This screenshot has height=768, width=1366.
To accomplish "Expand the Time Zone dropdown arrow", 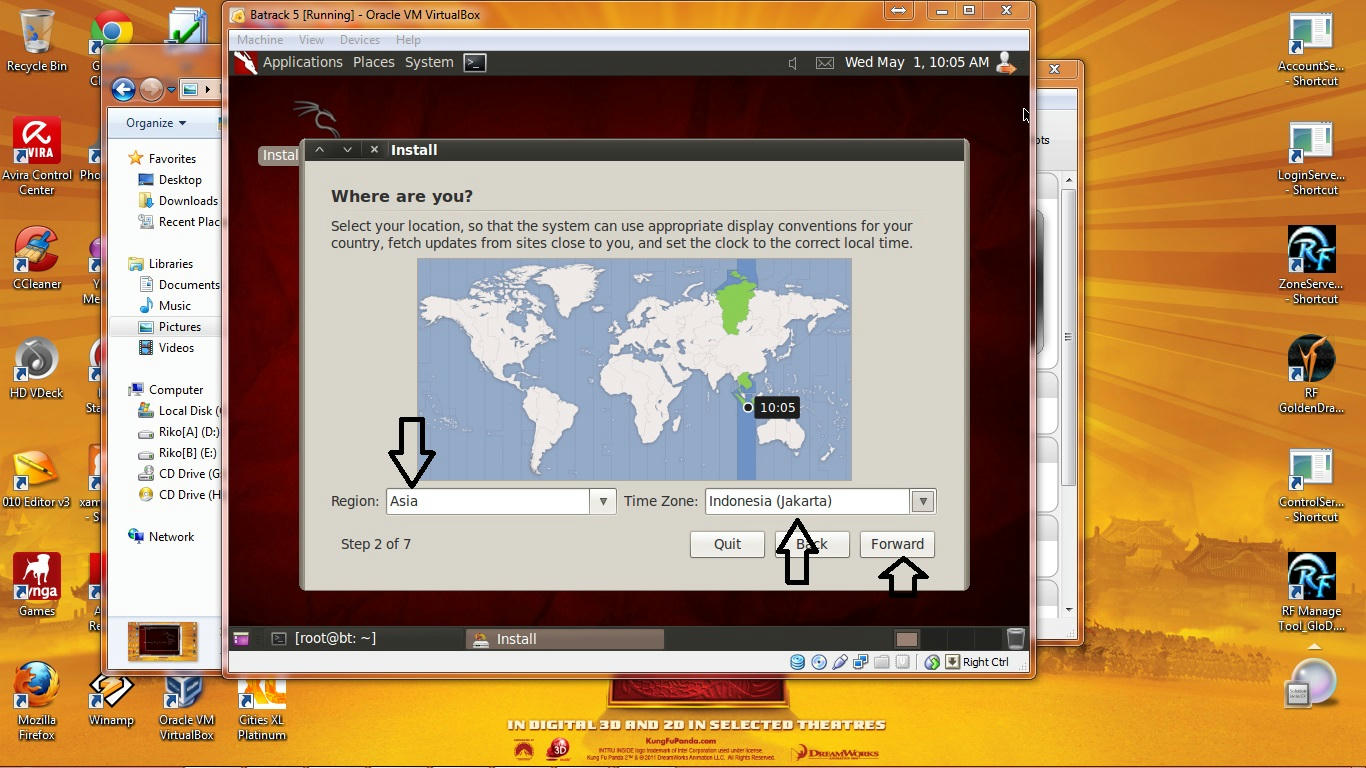I will pos(923,501).
